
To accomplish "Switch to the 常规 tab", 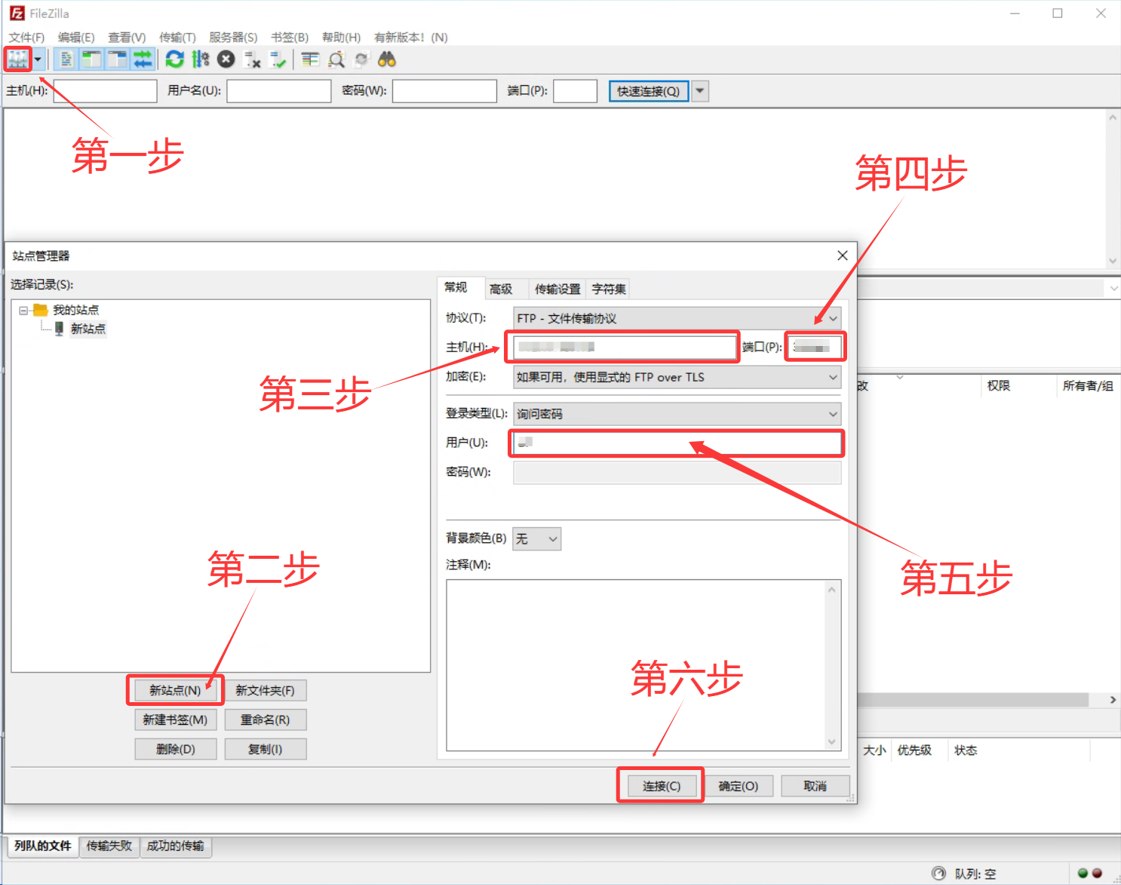I will [x=455, y=287].
